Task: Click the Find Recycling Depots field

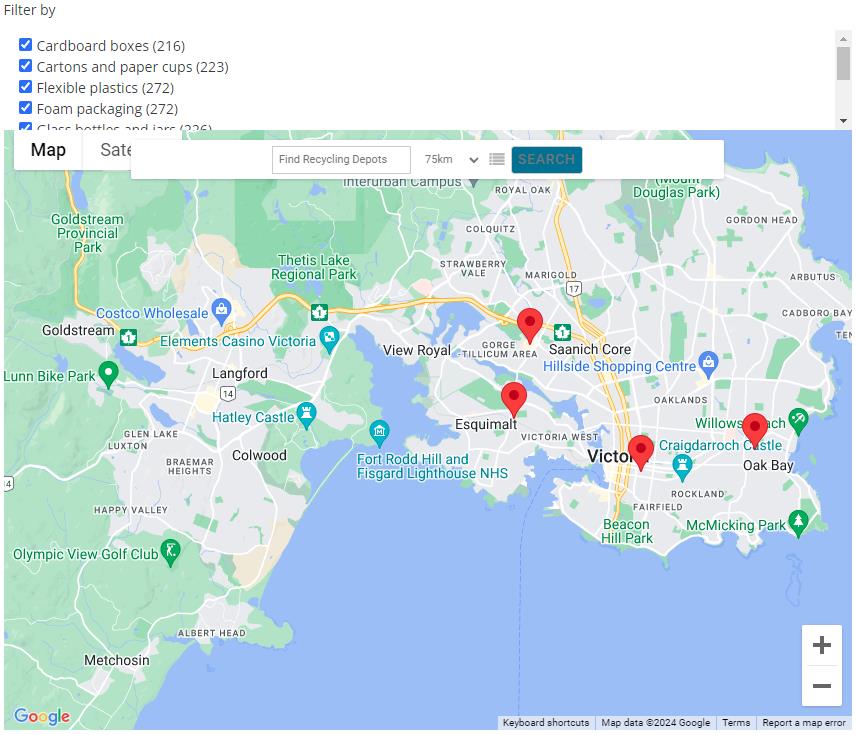Action: [341, 159]
